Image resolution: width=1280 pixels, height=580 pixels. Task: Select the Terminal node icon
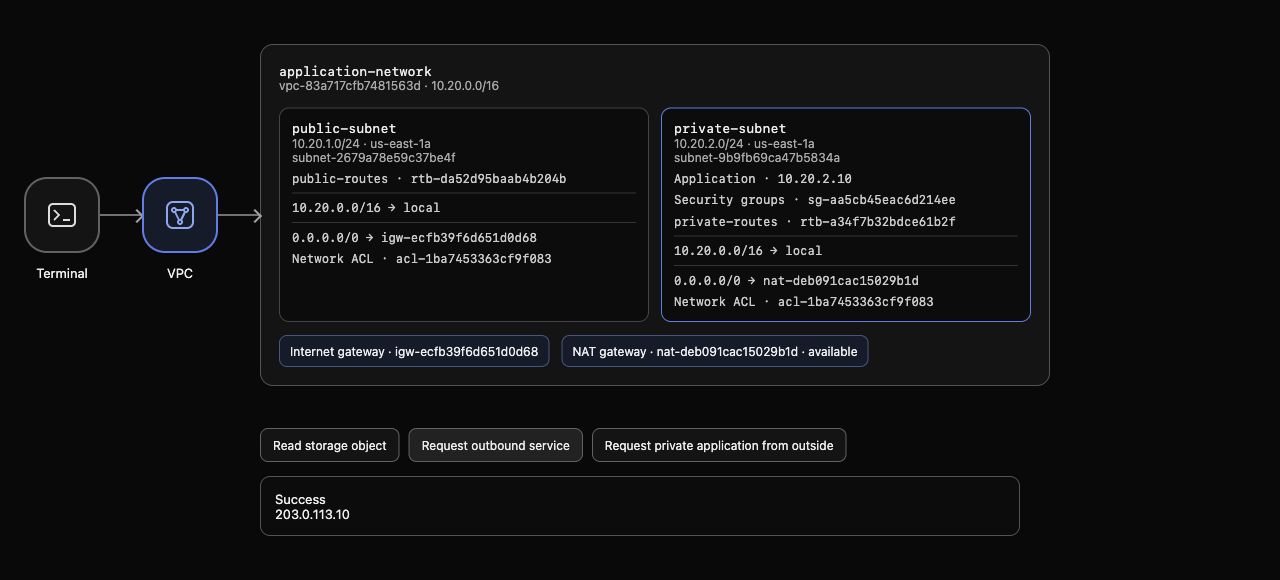point(62,215)
